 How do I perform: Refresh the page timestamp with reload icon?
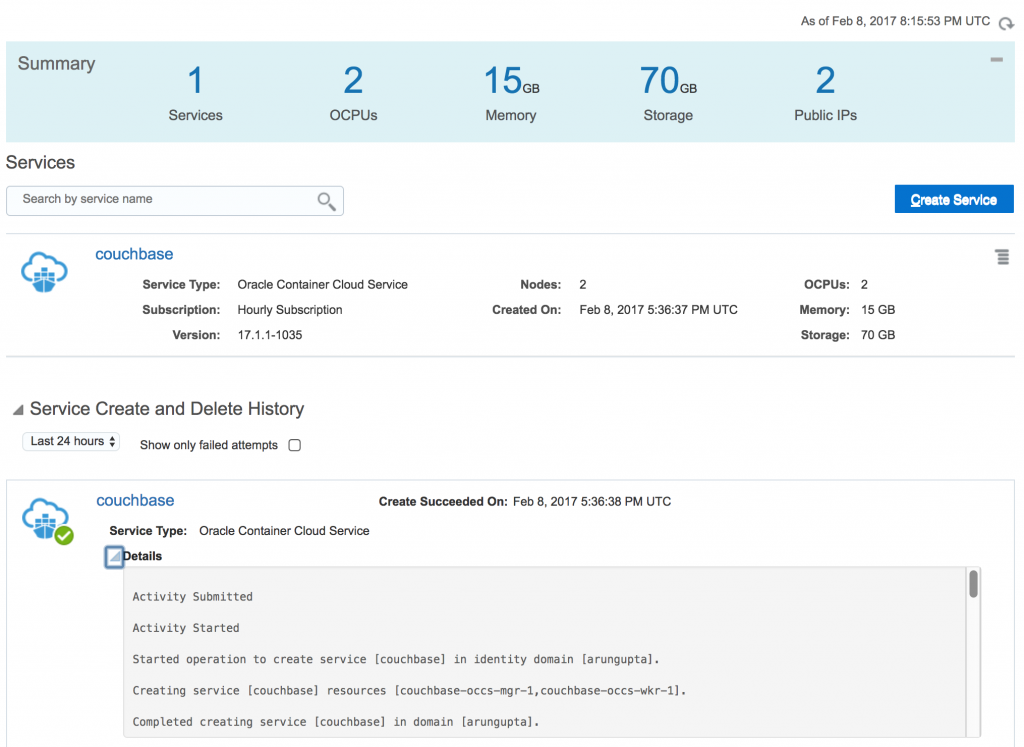click(1006, 24)
